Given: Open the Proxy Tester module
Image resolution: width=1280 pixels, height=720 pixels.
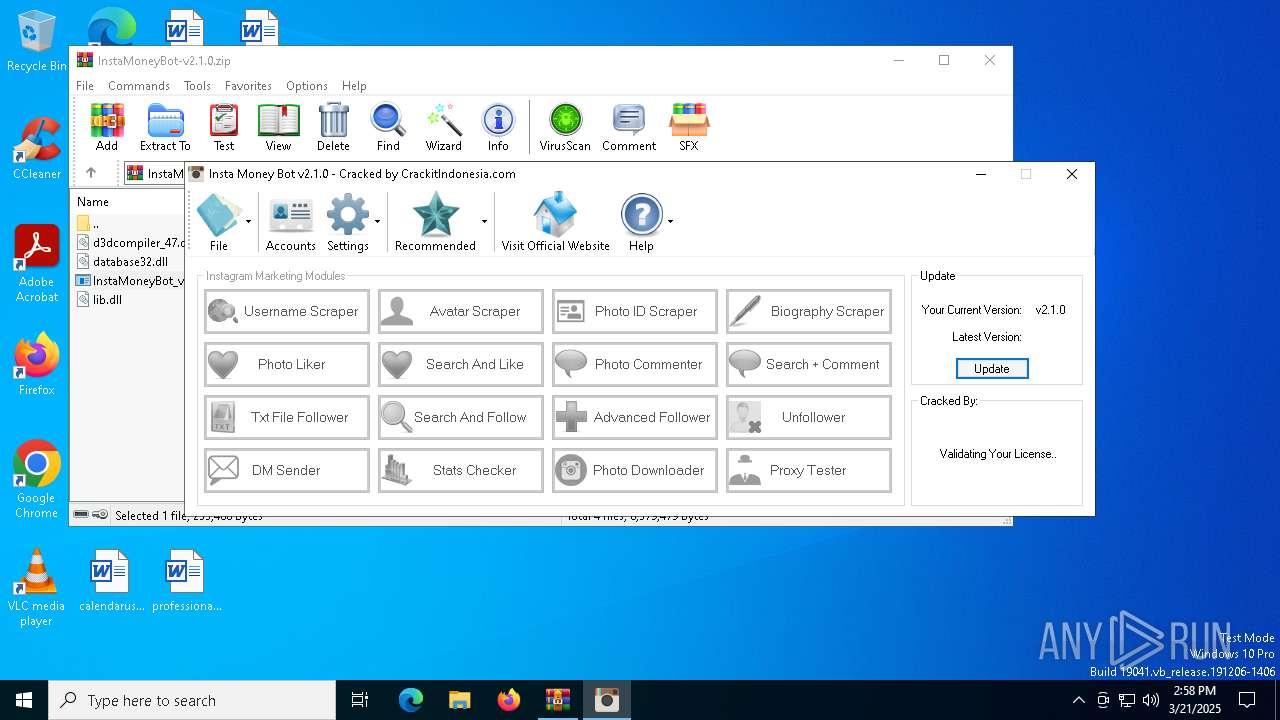Looking at the screenshot, I should pos(809,470).
